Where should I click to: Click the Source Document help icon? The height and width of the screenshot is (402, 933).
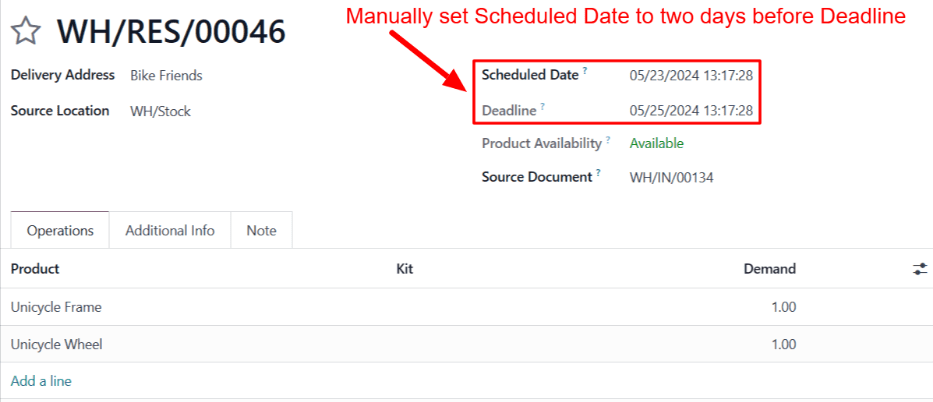pos(599,174)
